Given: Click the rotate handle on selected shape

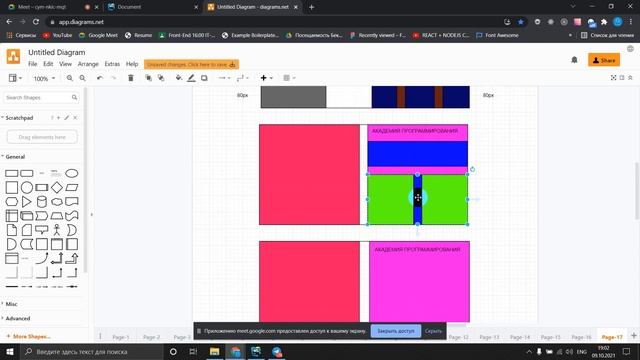Looking at the screenshot, I should (x=472, y=169).
